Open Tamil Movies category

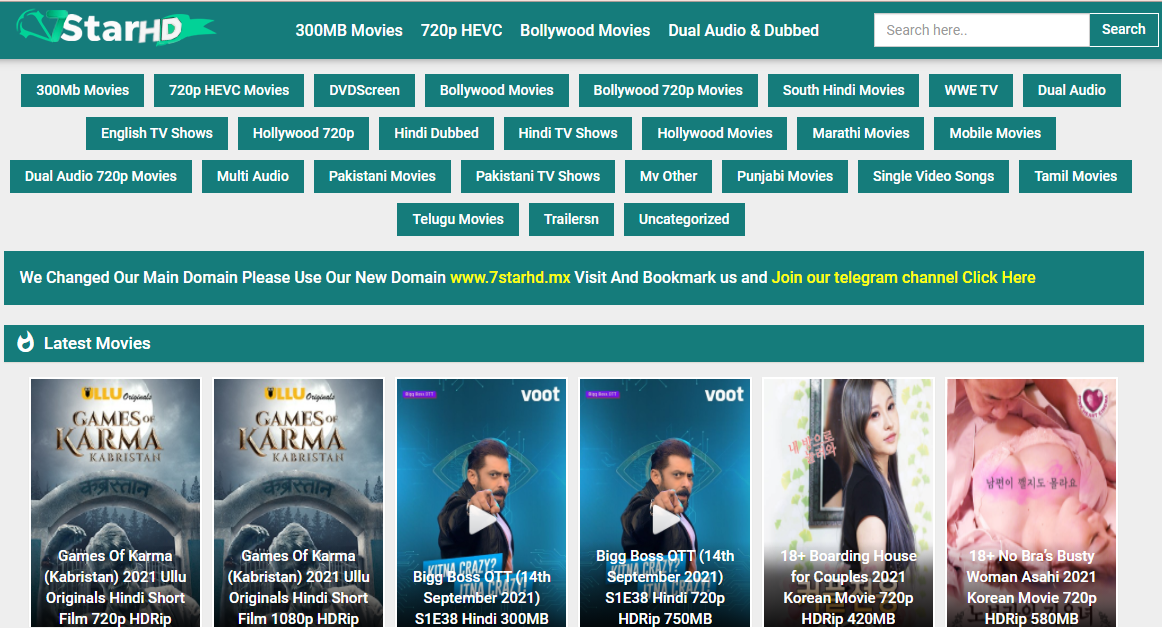point(1075,176)
